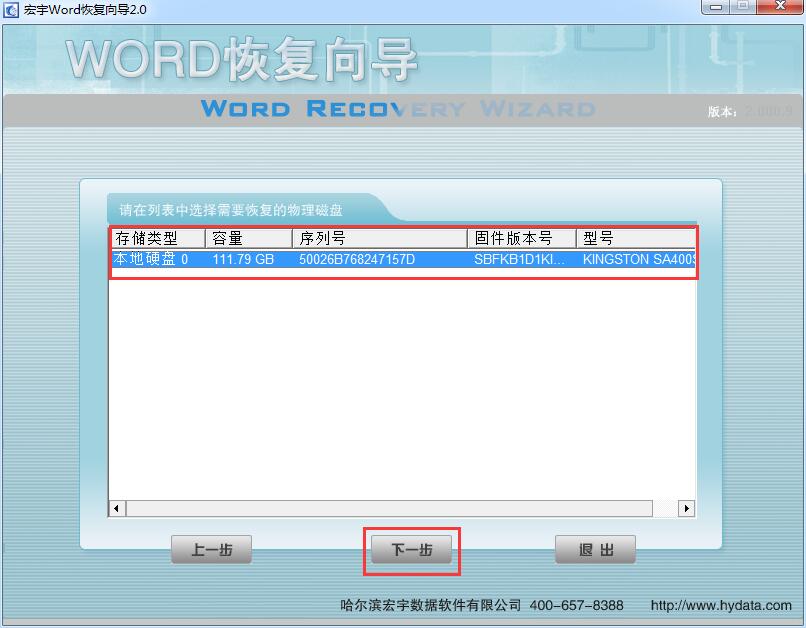Viewport: 806px width, 628px height.
Task: Click the KINGSTON model cell
Action: [x=638, y=260]
